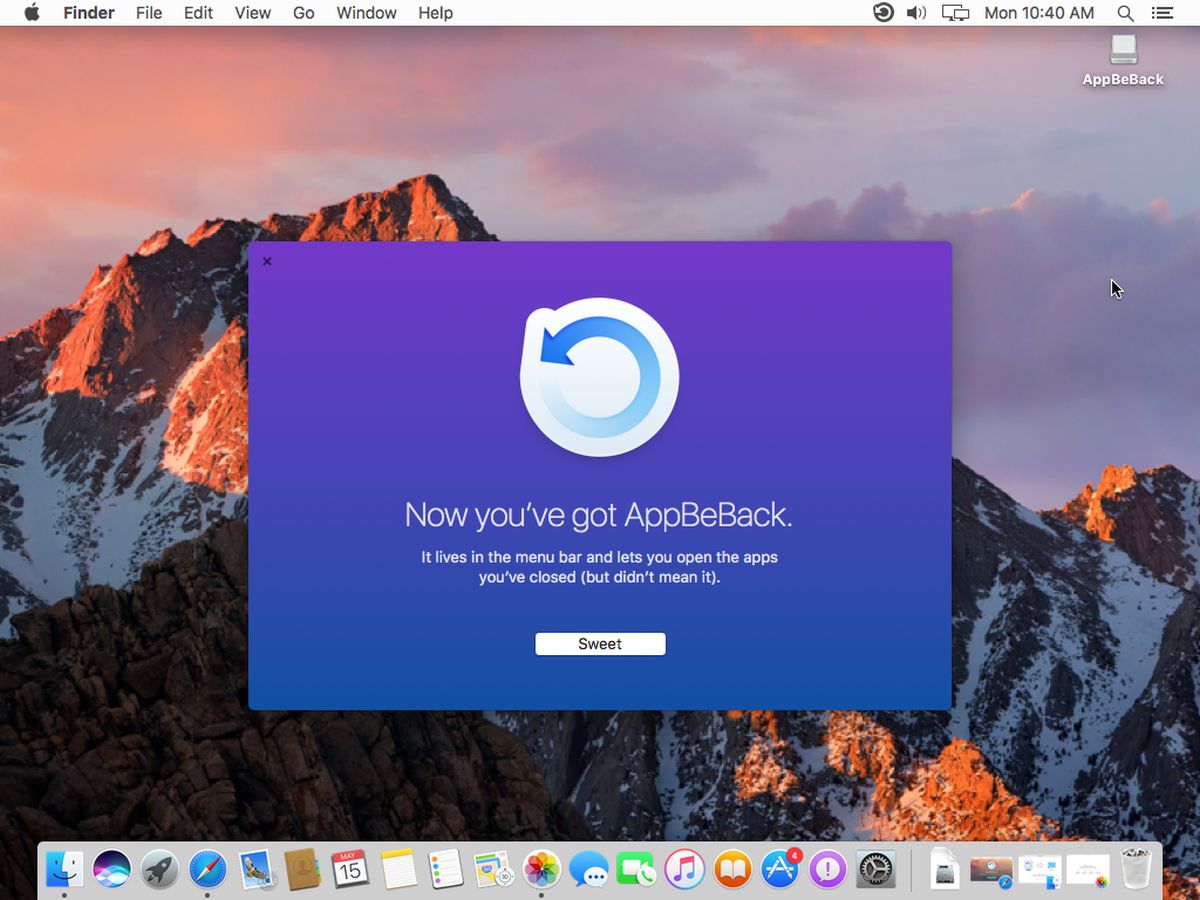Open Notes from the Dock
The width and height of the screenshot is (1200, 900).
click(398, 869)
